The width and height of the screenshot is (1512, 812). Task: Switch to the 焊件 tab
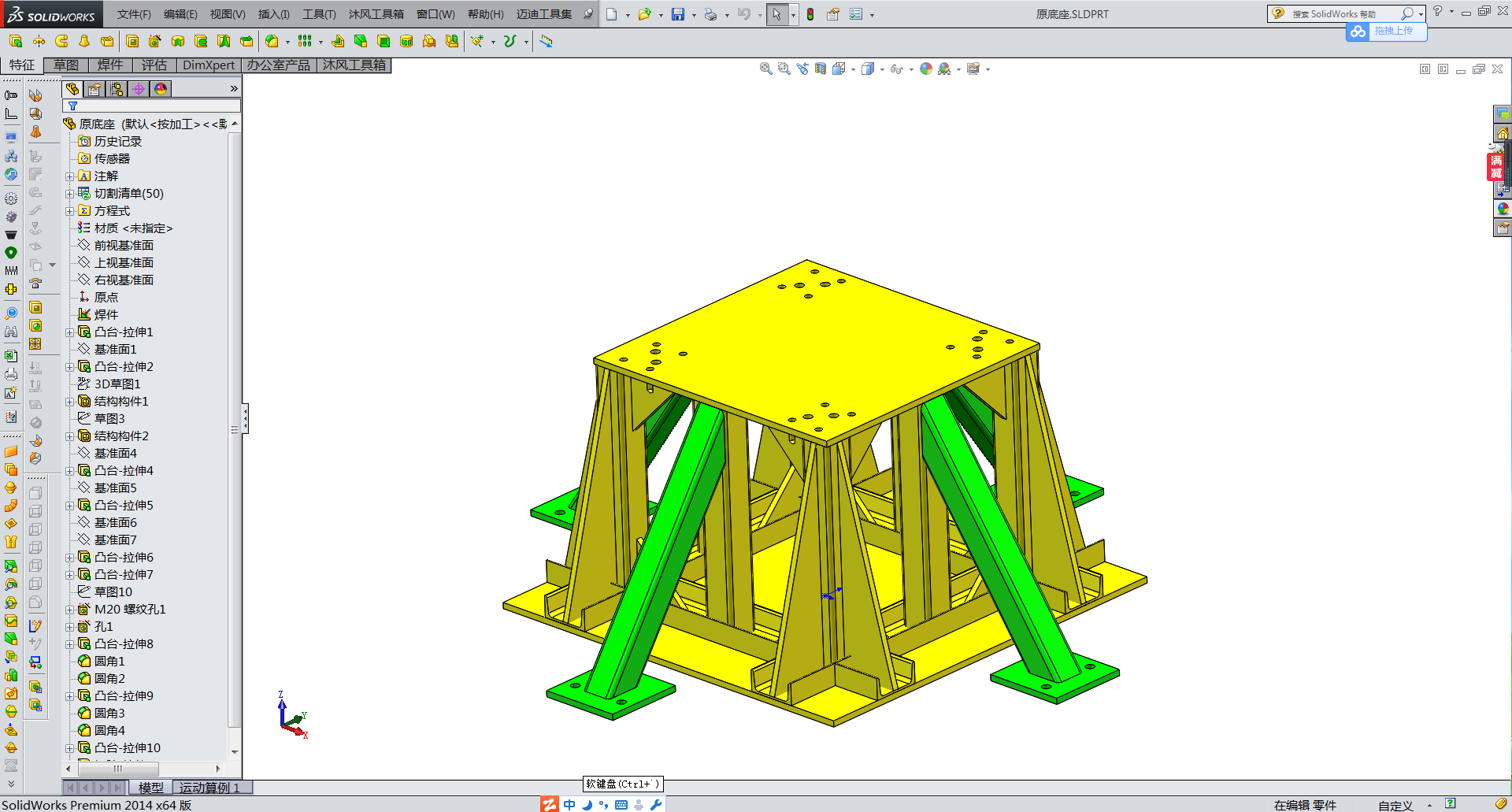pos(109,65)
